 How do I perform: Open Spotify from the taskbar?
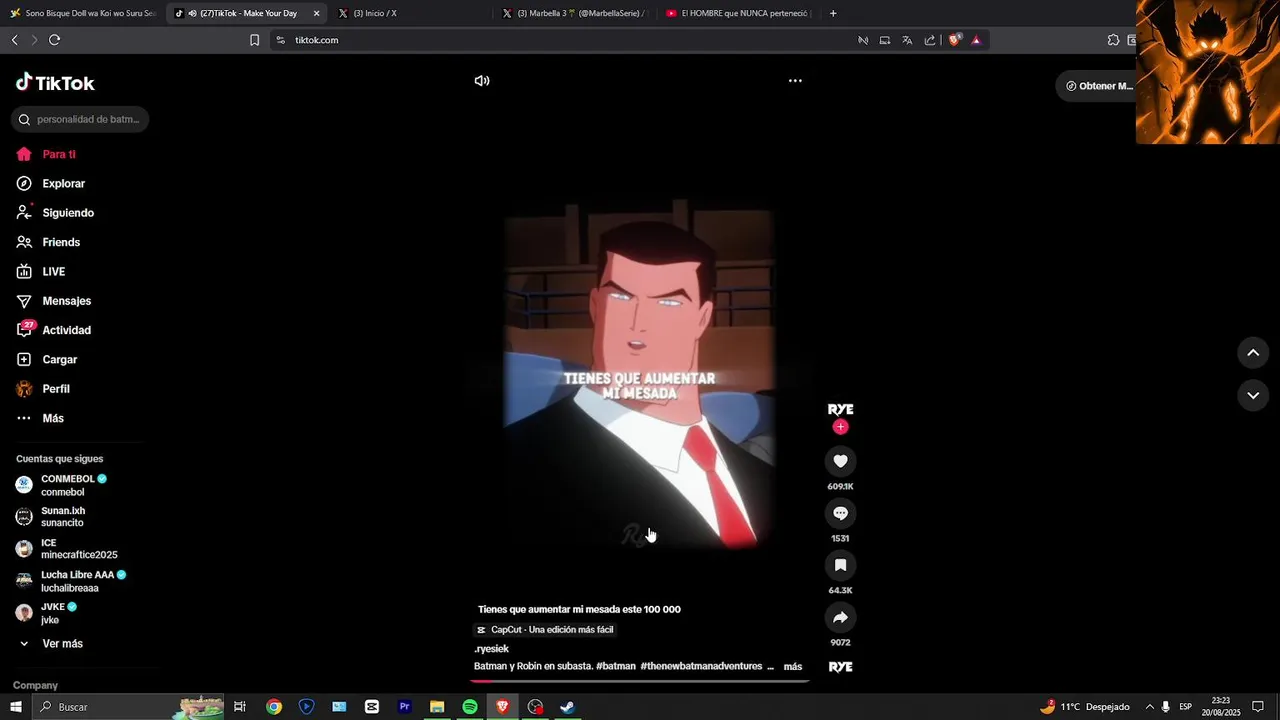(470, 707)
